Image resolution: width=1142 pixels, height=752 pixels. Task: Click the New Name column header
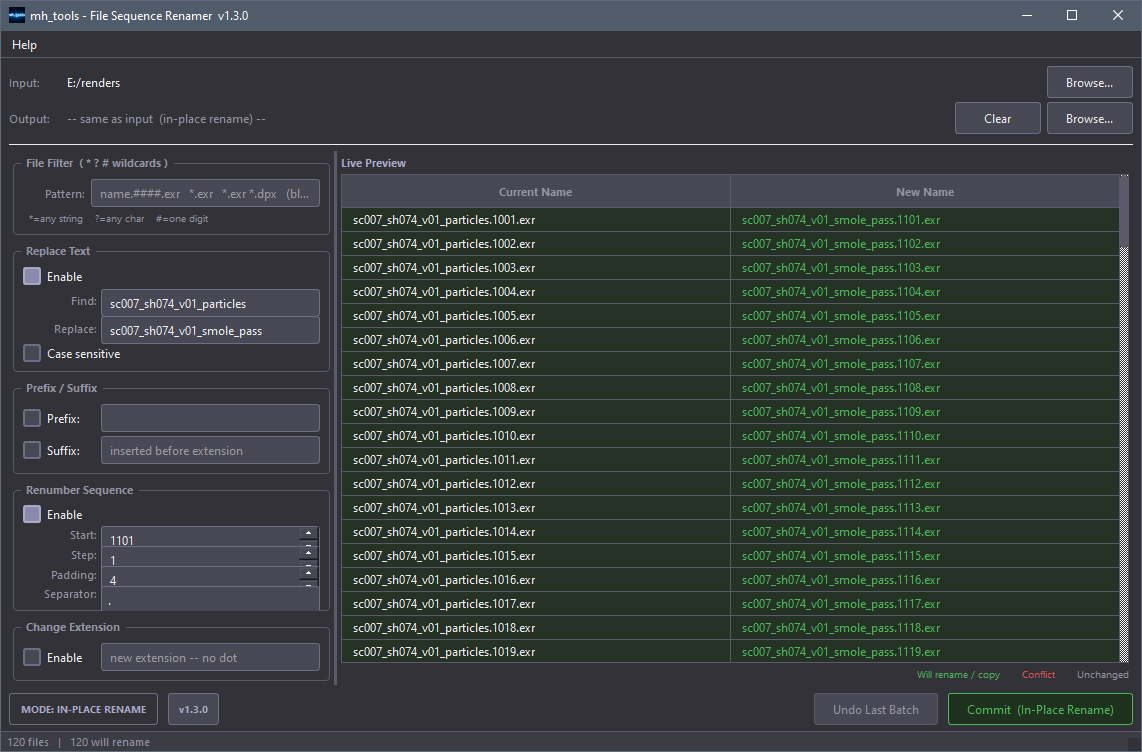tap(924, 192)
